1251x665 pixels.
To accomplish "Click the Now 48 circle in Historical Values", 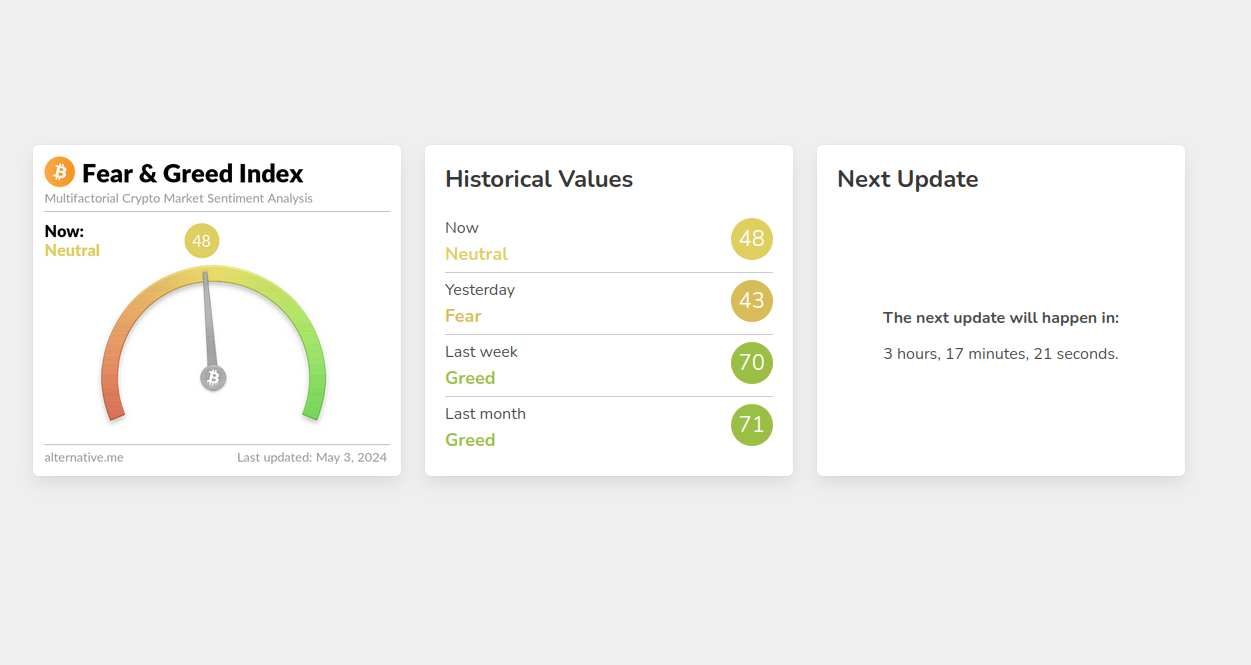I will pyautogui.click(x=752, y=239).
